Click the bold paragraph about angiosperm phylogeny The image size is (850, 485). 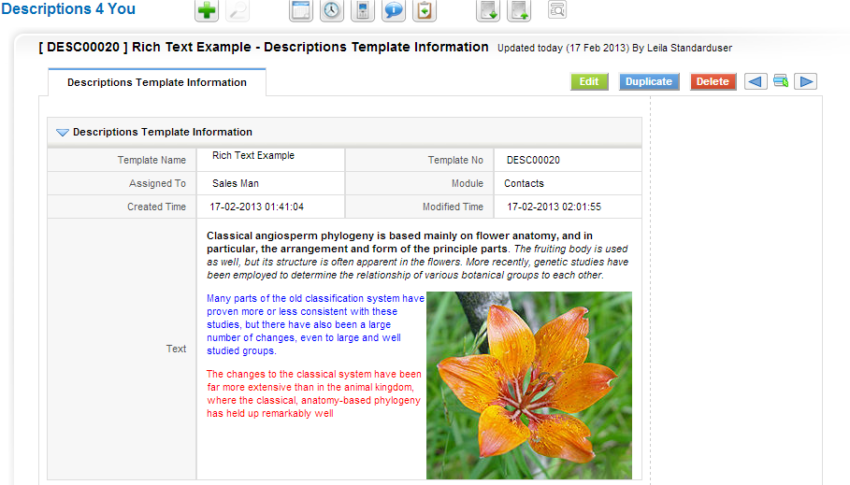400,242
